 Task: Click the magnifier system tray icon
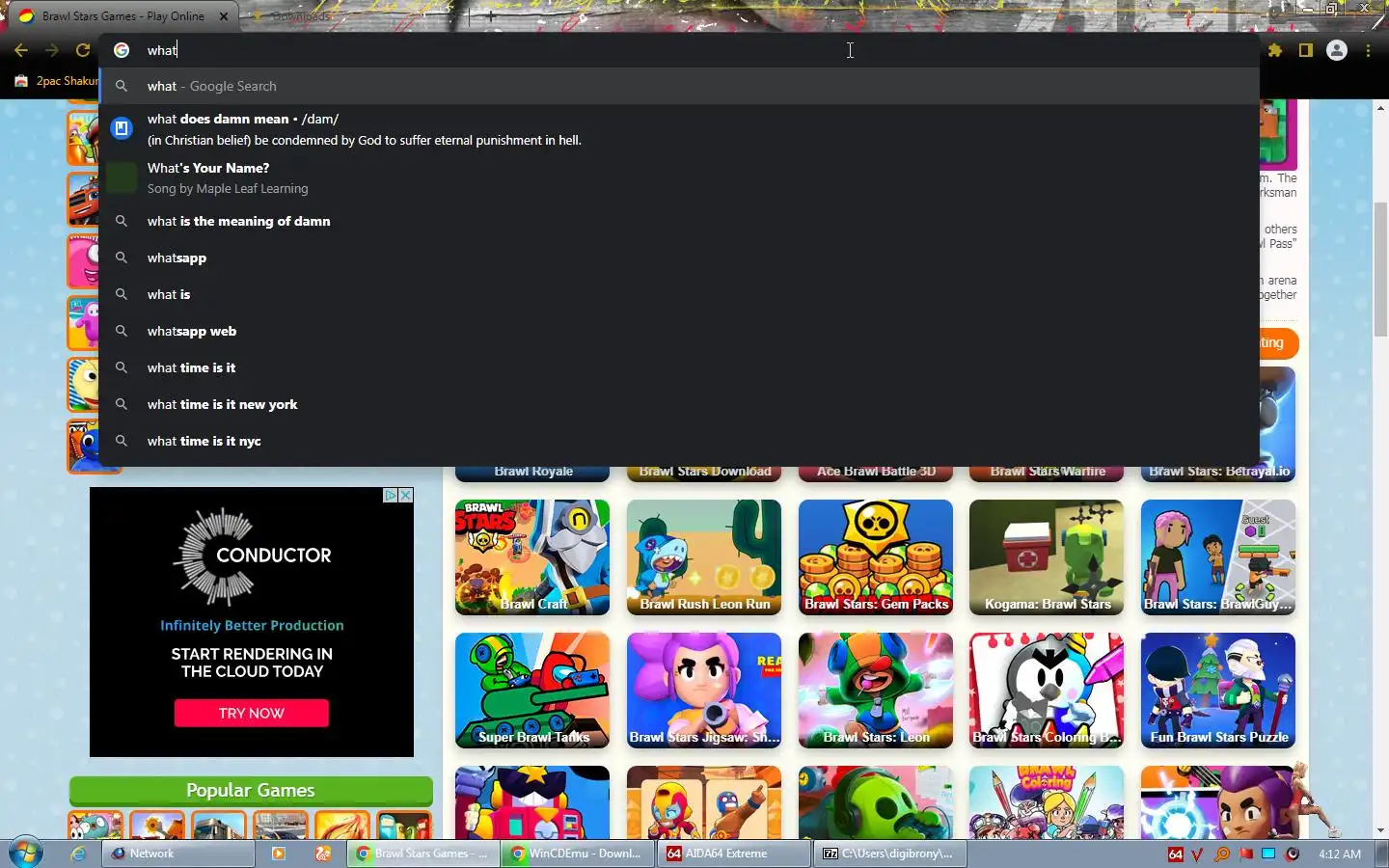(1222, 854)
